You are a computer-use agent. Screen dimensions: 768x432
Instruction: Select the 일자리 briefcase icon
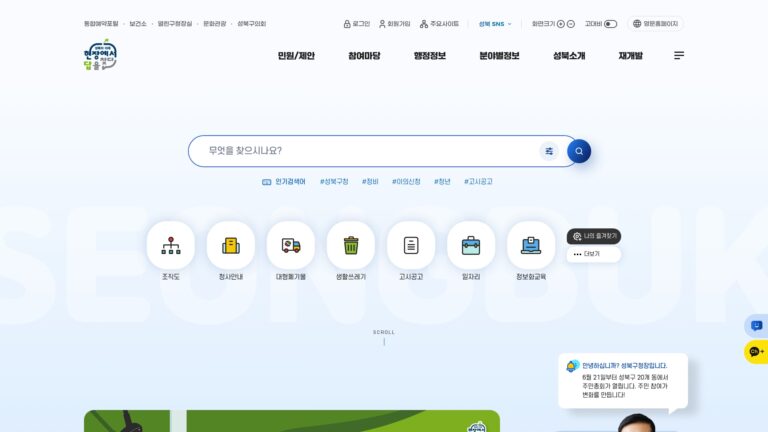click(471, 245)
